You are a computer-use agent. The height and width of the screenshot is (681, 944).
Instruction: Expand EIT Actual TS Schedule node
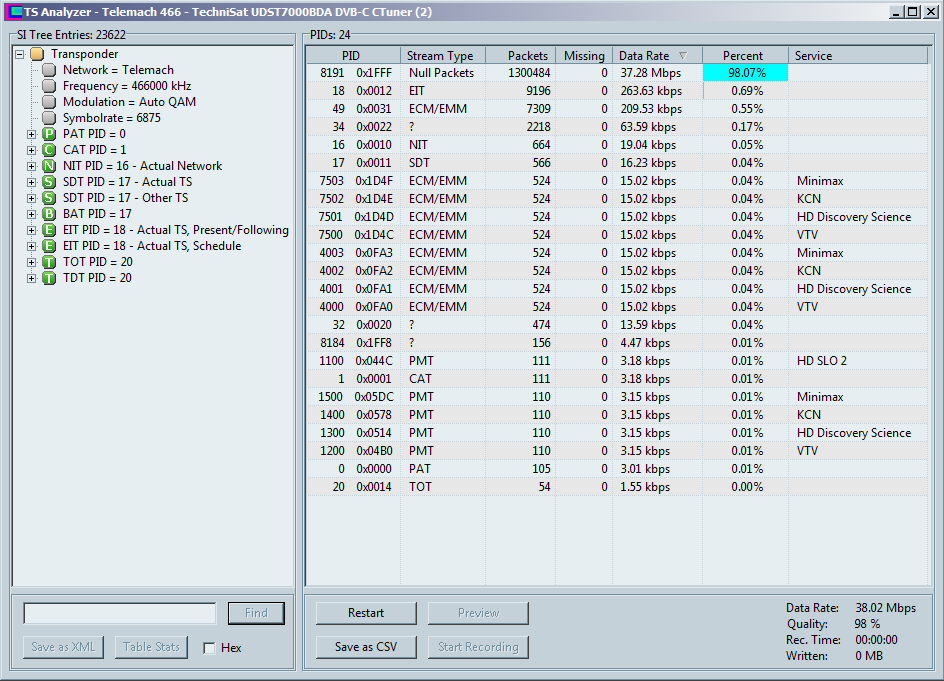point(31,246)
